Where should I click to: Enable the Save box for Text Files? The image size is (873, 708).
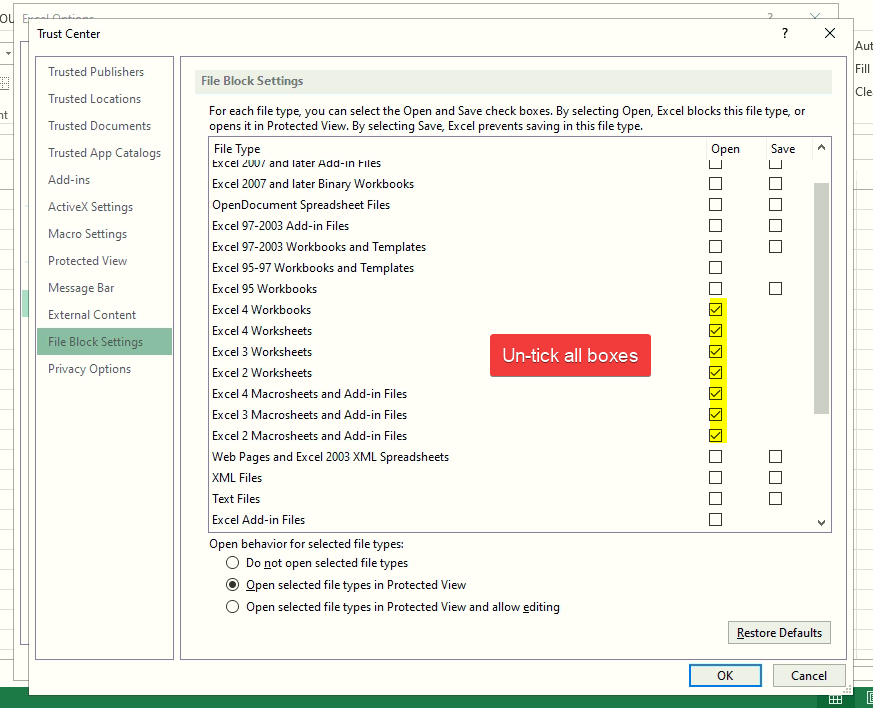pos(775,499)
